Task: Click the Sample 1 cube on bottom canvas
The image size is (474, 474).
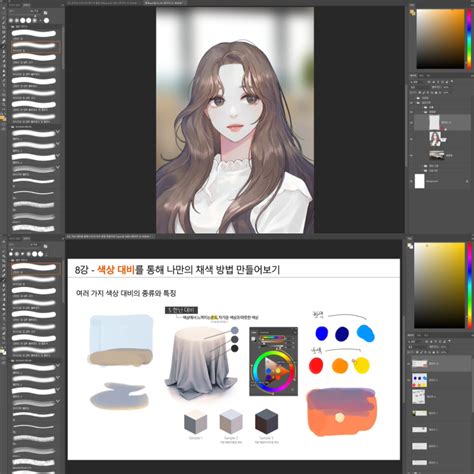Action: point(196,421)
